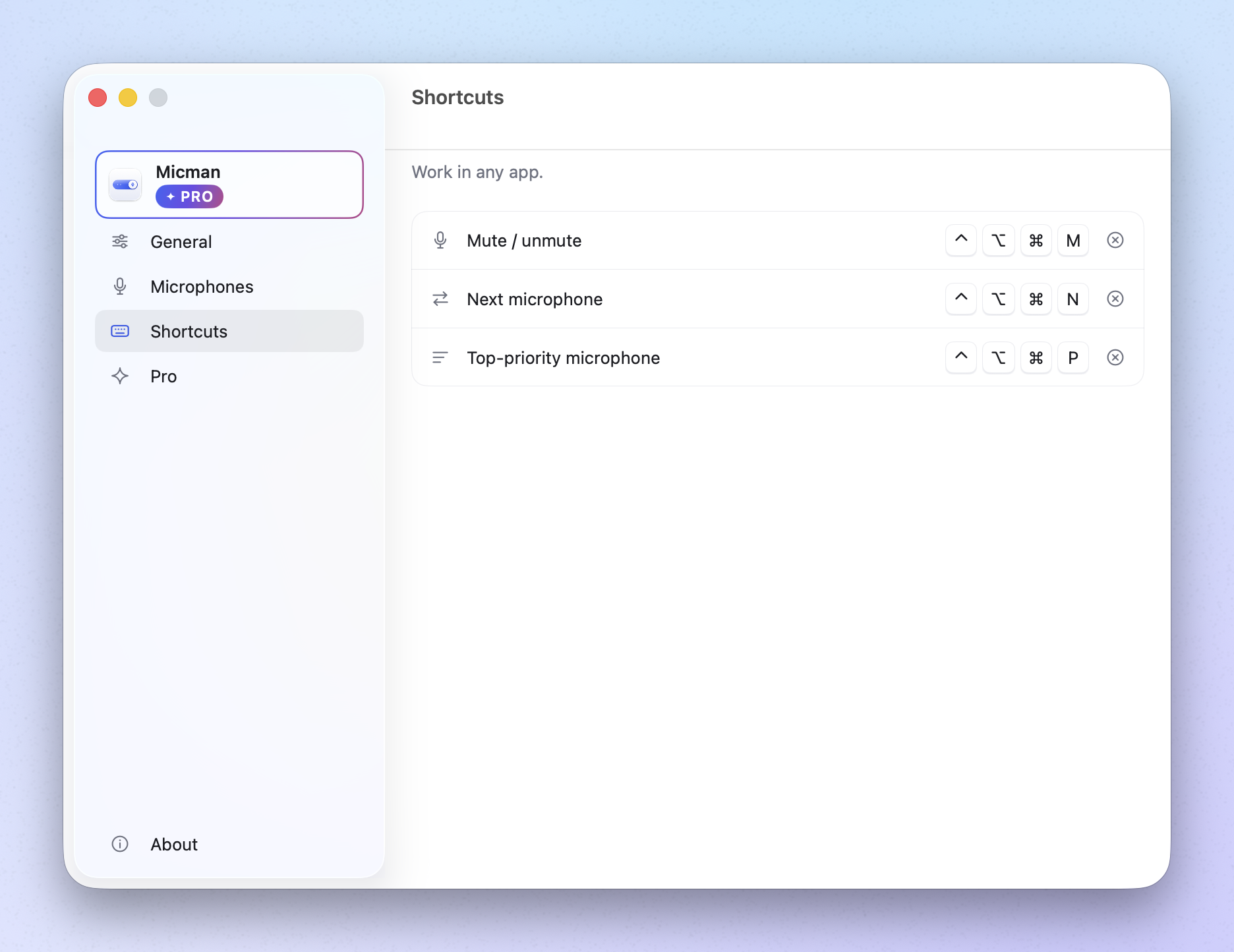
Task: Click Control key in Top-priority microphone row
Action: click(961, 358)
